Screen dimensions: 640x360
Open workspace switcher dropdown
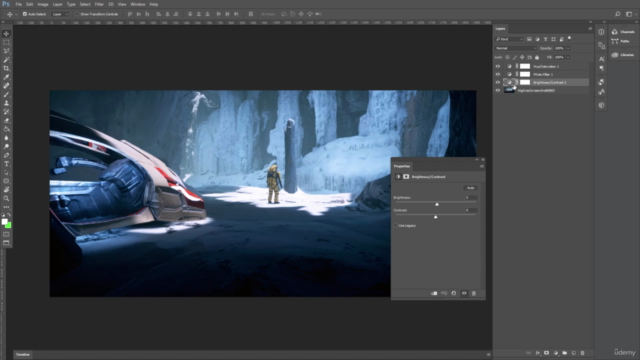(631, 14)
